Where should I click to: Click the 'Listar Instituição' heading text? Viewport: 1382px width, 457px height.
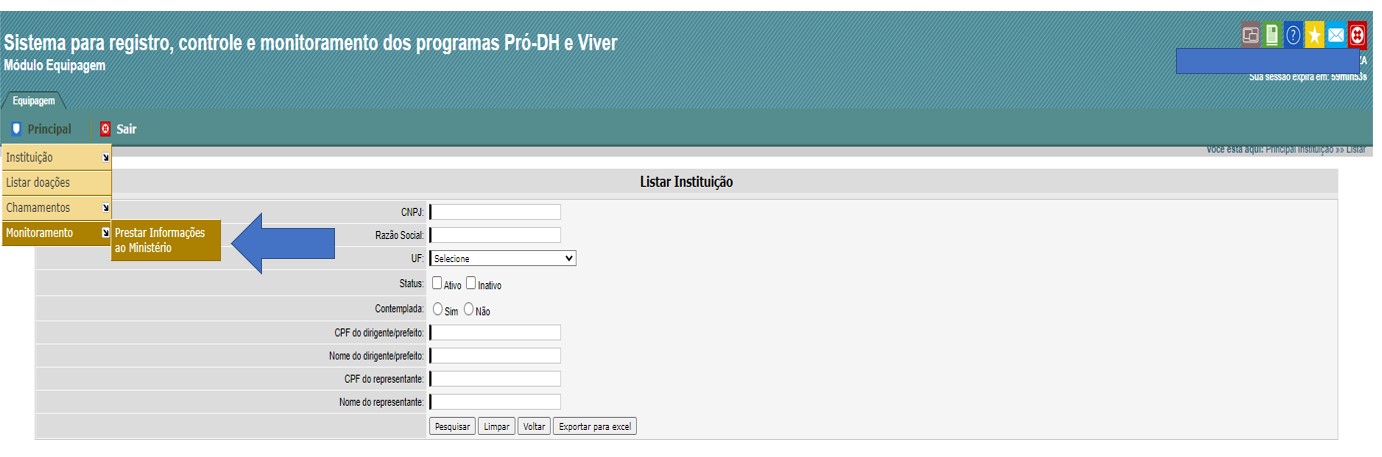tap(686, 182)
